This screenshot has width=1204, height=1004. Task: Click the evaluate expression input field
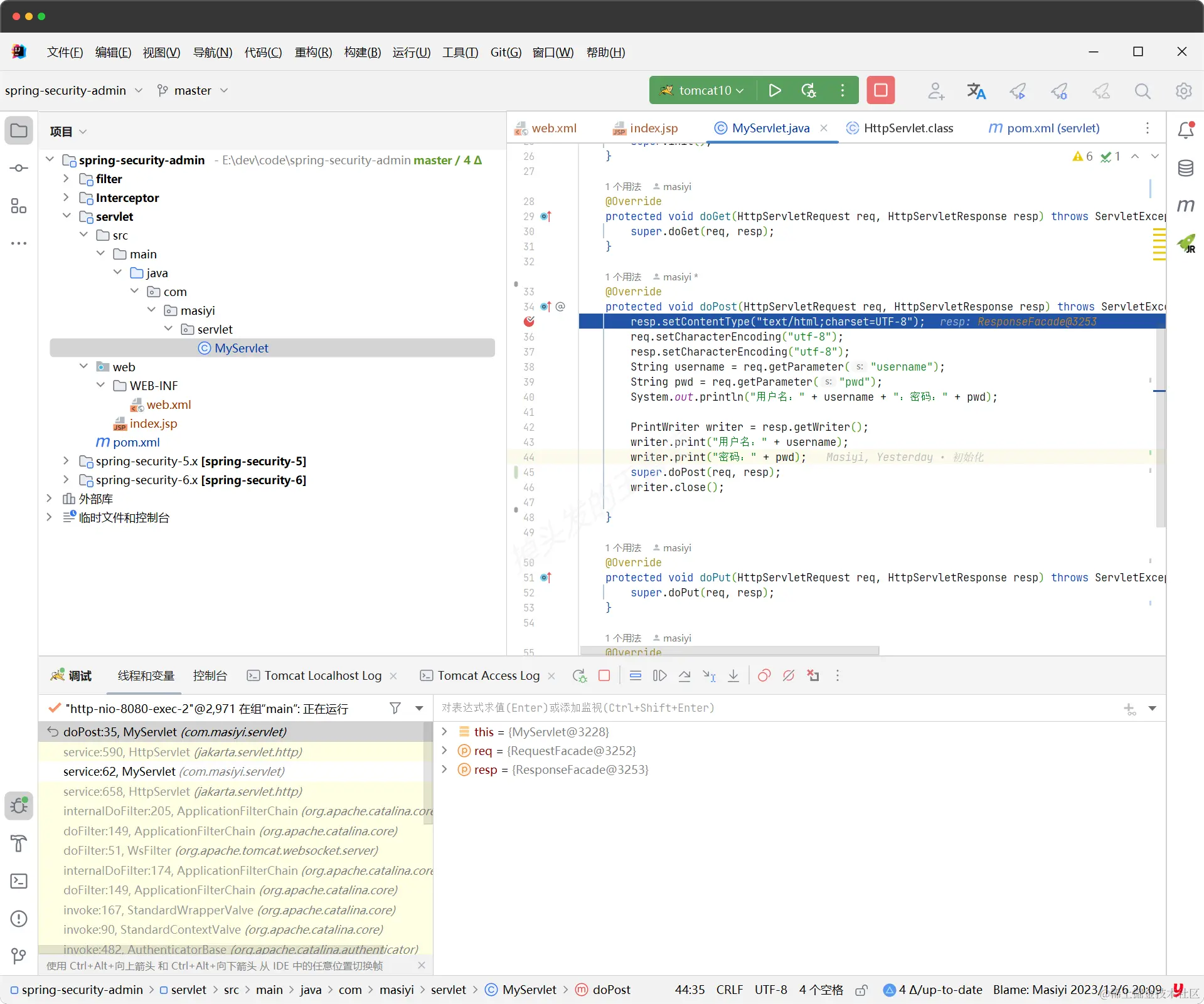[778, 708]
